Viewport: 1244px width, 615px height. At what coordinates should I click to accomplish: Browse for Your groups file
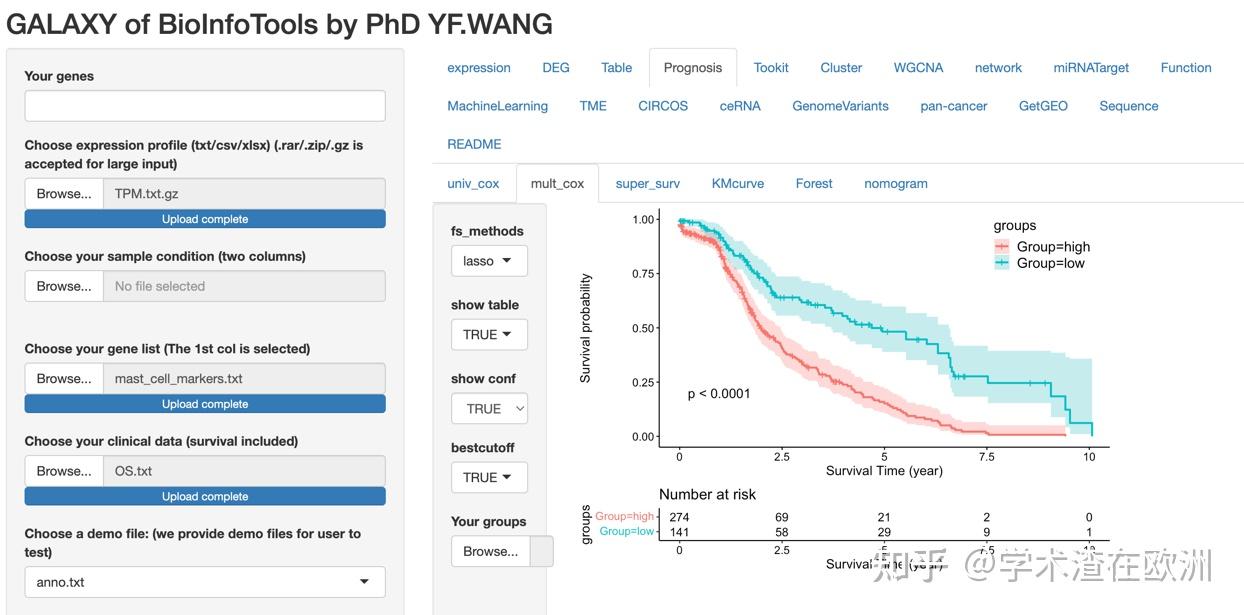490,551
